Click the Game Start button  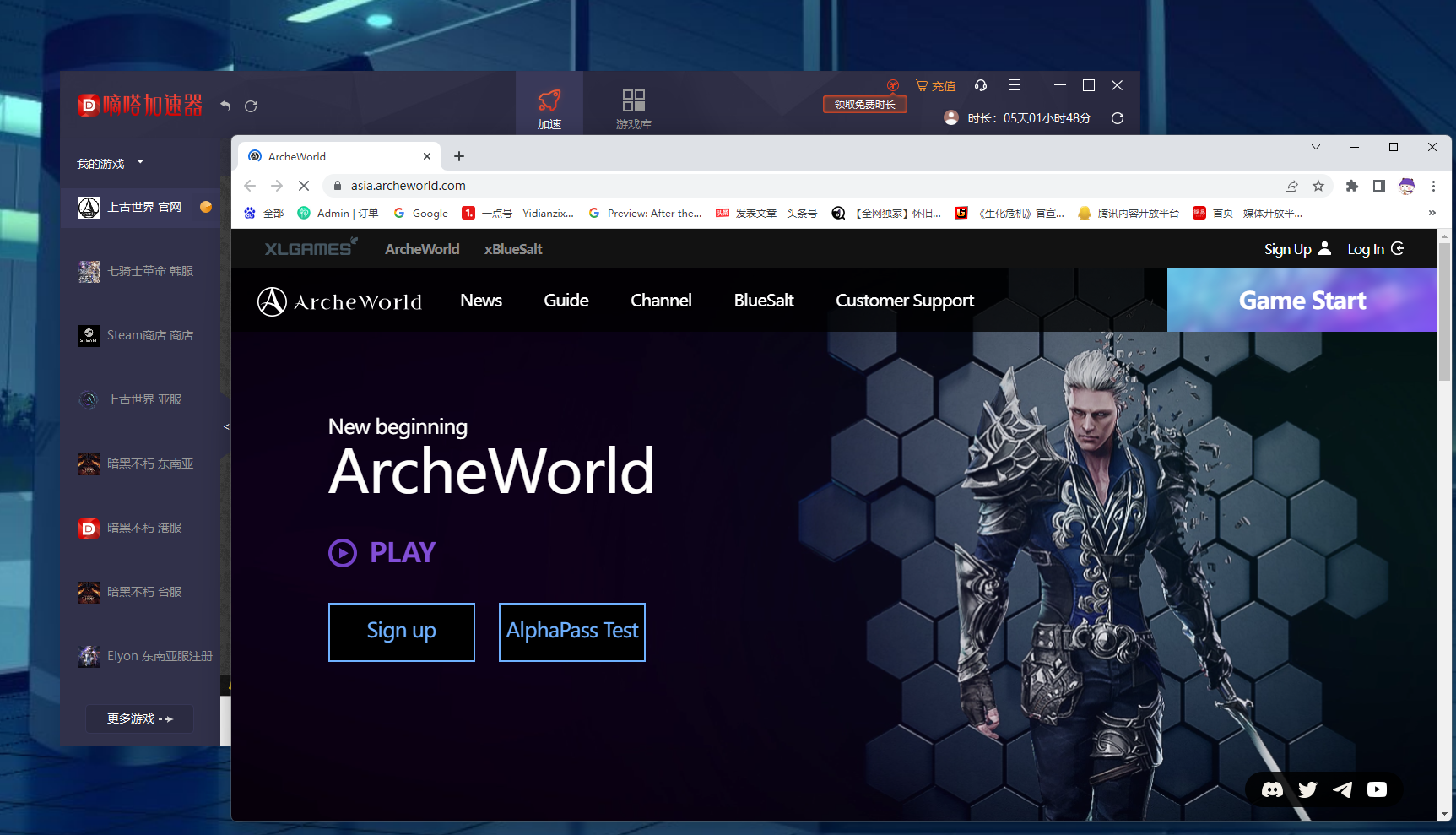pos(1302,300)
